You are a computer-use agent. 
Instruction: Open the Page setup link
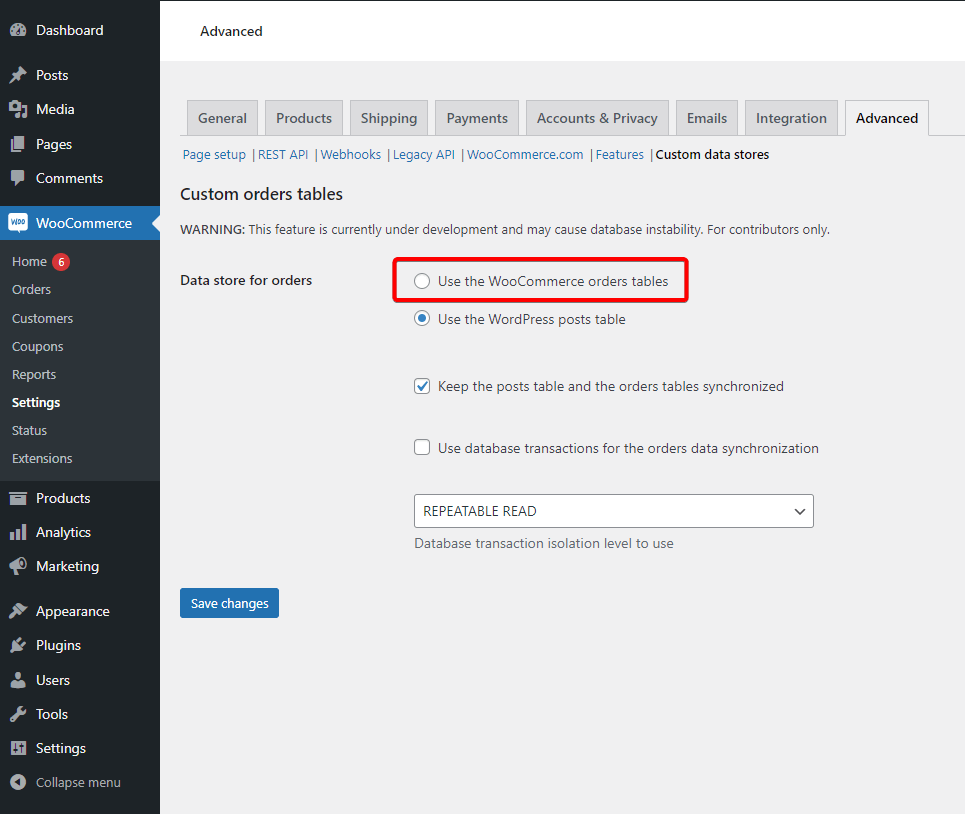214,154
